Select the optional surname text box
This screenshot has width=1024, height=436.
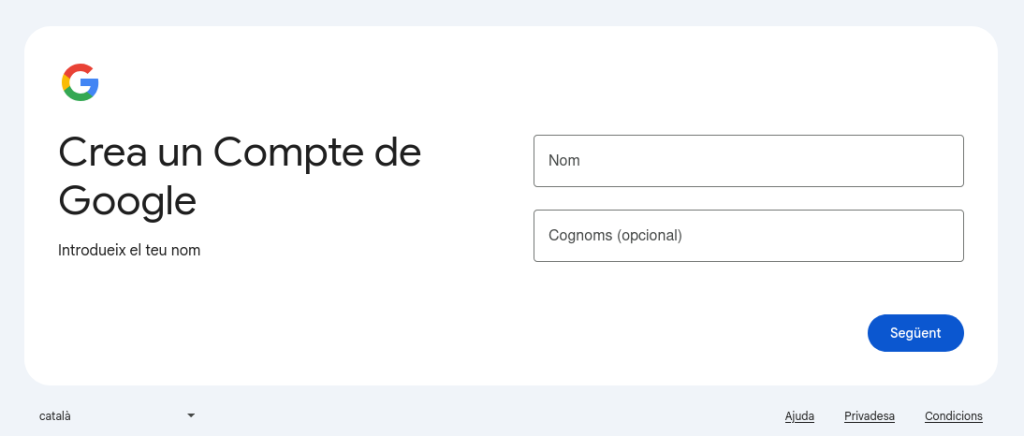tap(748, 236)
